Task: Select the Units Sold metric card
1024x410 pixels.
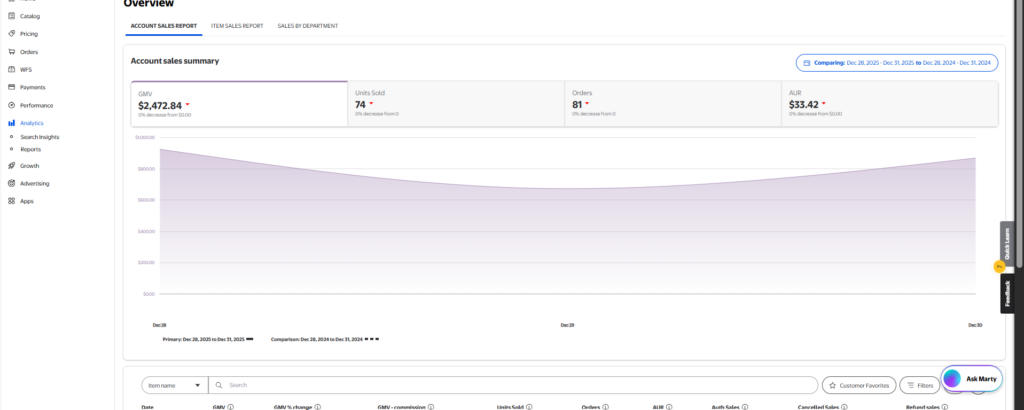Action: 456,104
